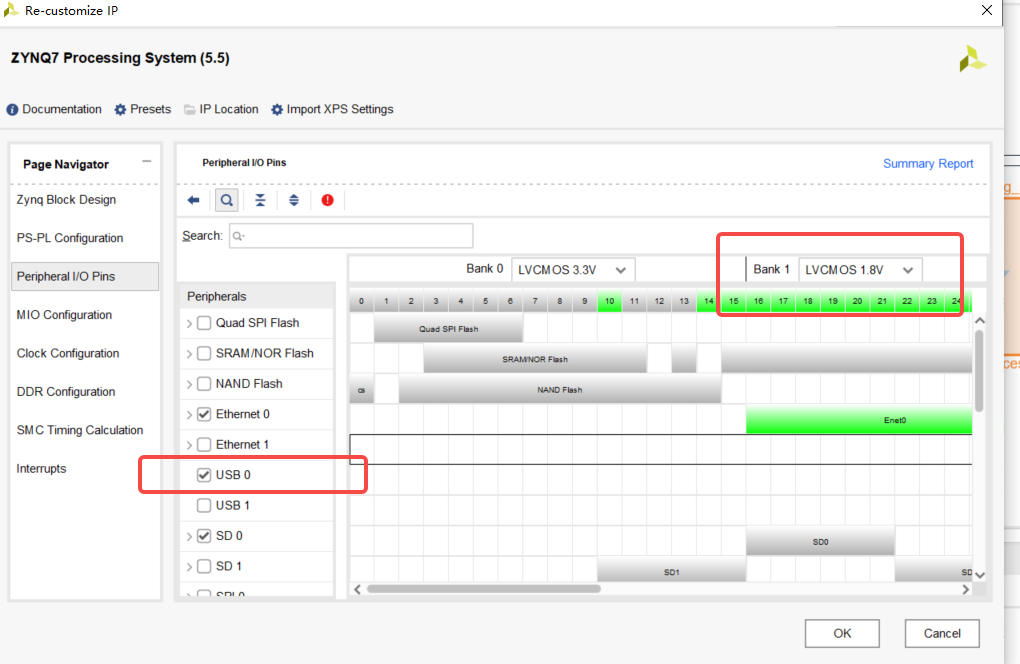Click the Import XPS Settings link

pyautogui.click(x=340, y=109)
